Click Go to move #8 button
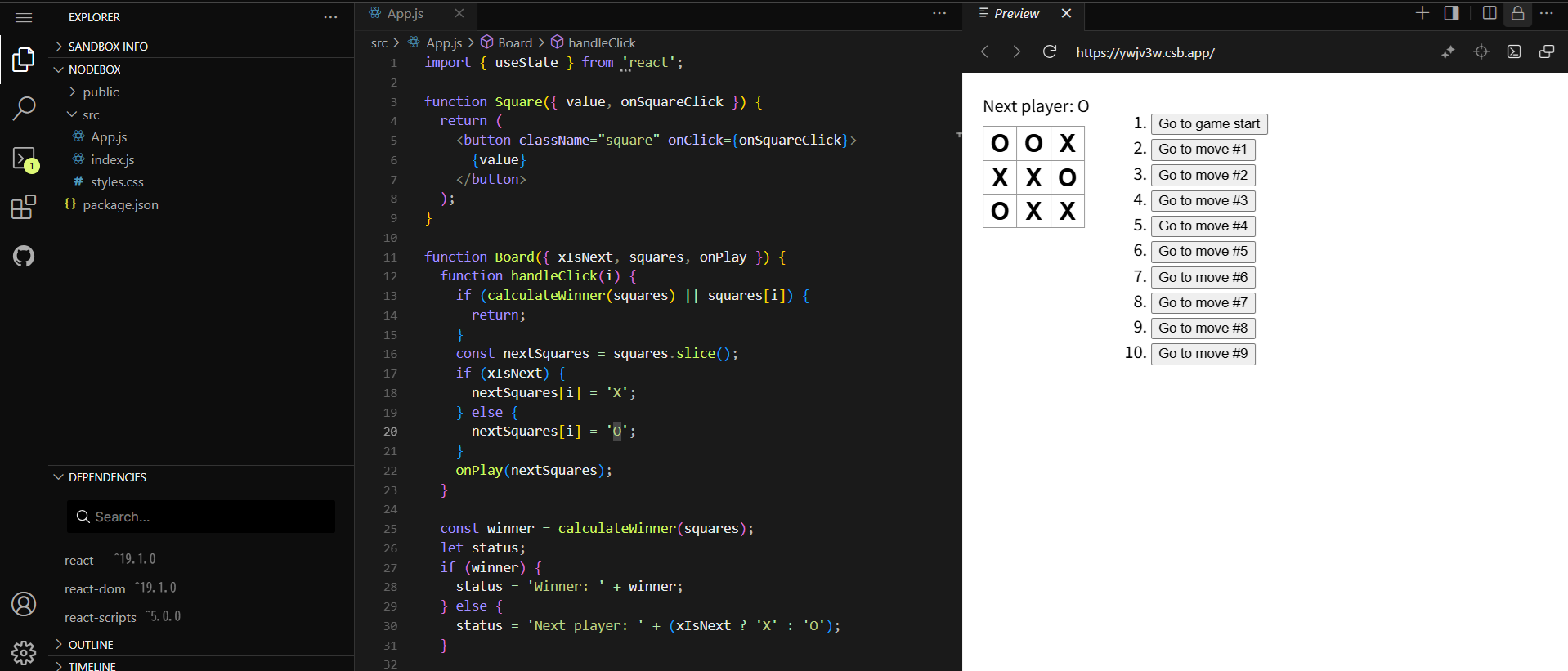Screen dimensions: 1568x671 pos(1203,328)
